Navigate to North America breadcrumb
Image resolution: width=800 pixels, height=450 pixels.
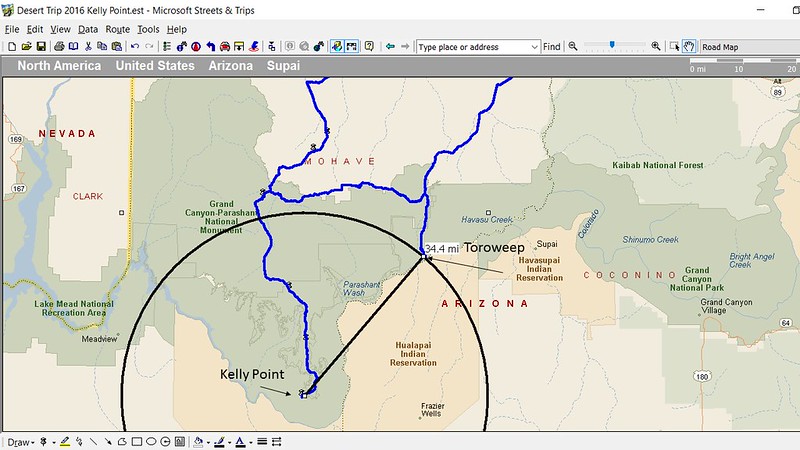pyautogui.click(x=59, y=66)
